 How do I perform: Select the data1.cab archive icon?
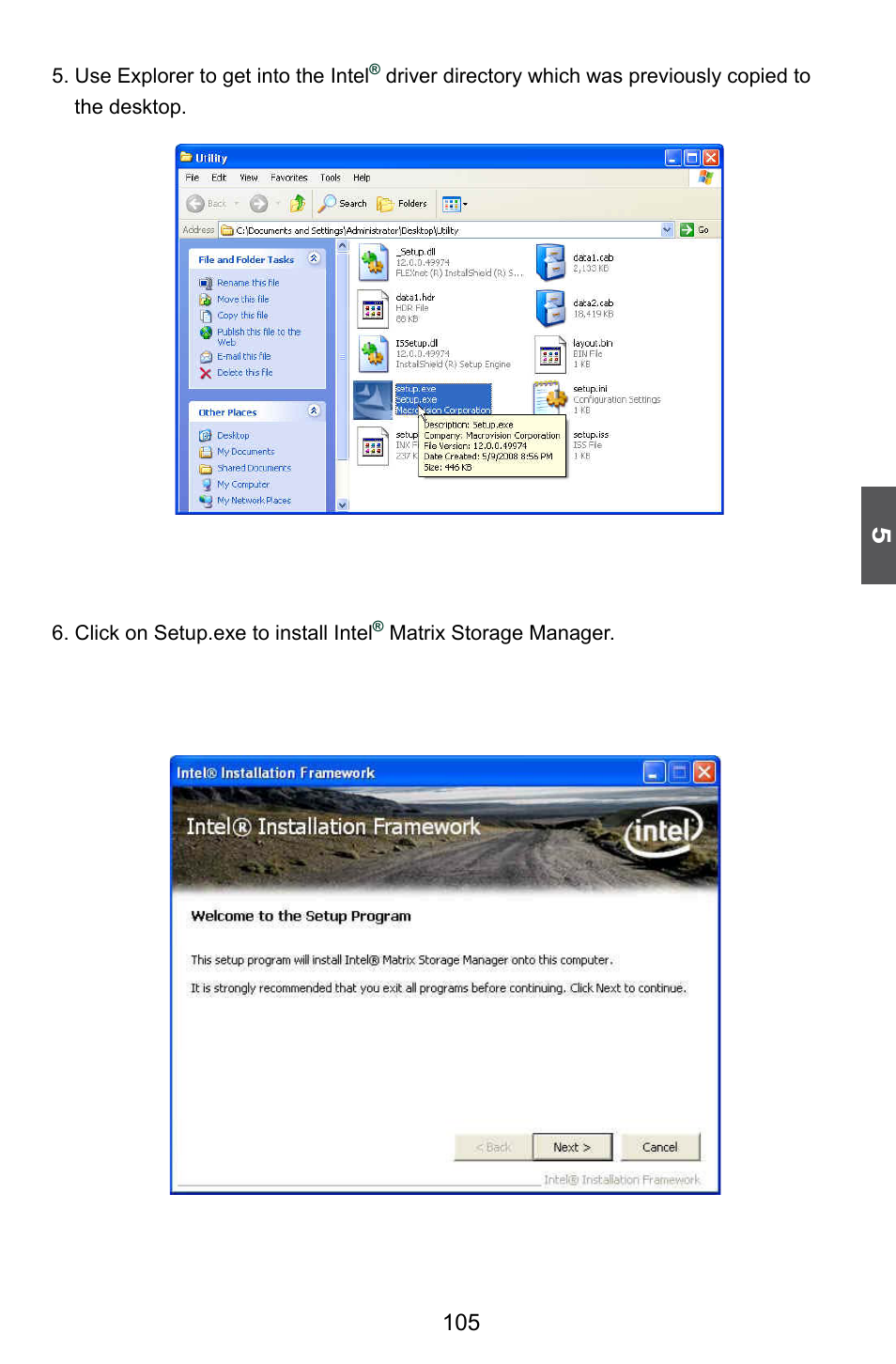pyautogui.click(x=550, y=263)
